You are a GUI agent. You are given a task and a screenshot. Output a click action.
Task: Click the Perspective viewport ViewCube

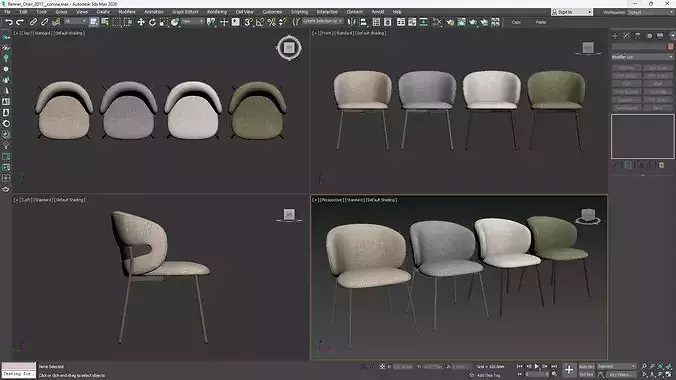(588, 215)
